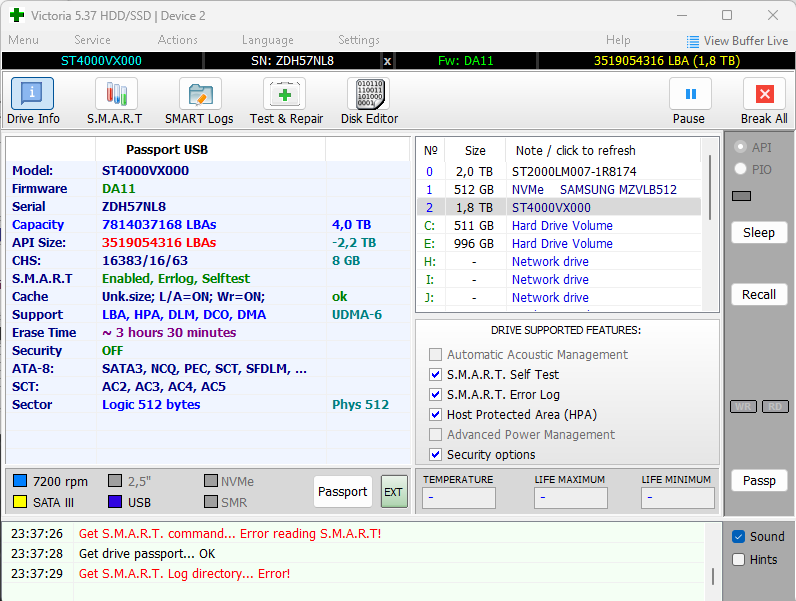Image resolution: width=796 pixels, height=601 pixels.
Task: Click the Recall button
Action: [759, 294]
